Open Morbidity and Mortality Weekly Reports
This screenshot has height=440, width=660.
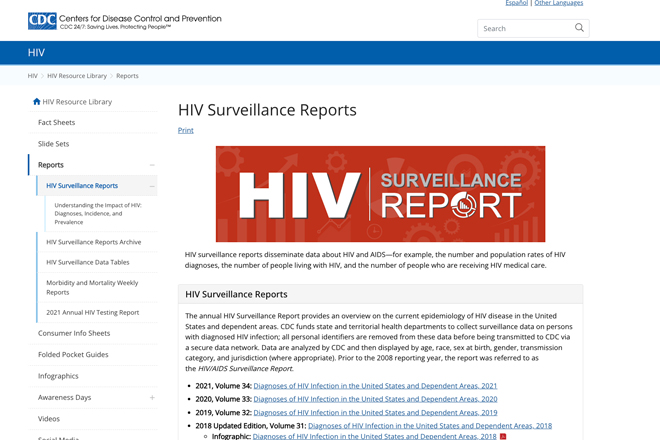pyautogui.click(x=92, y=288)
